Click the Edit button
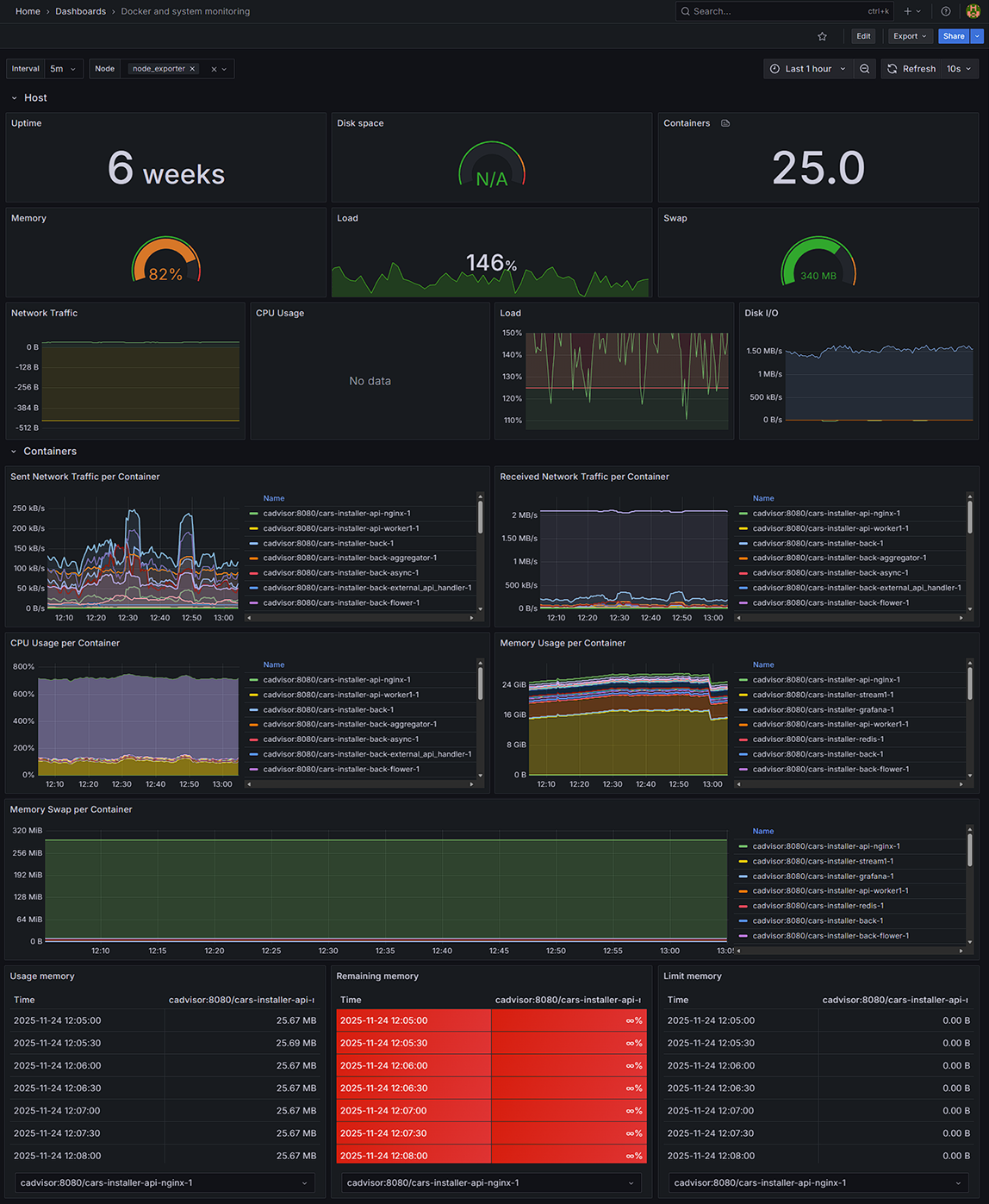Viewport: 989px width, 1204px height. tap(862, 36)
